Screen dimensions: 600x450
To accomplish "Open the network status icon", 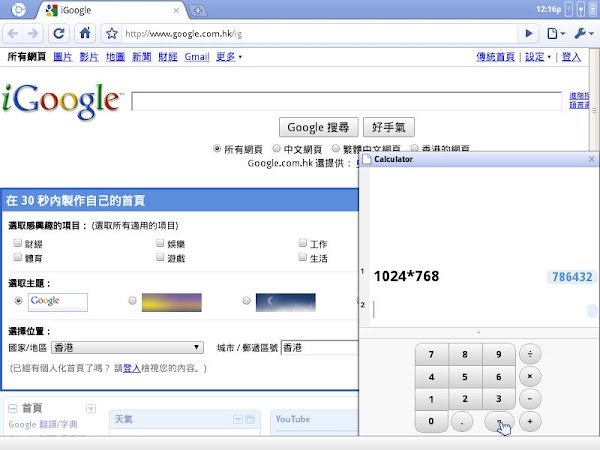I will 569,9.
